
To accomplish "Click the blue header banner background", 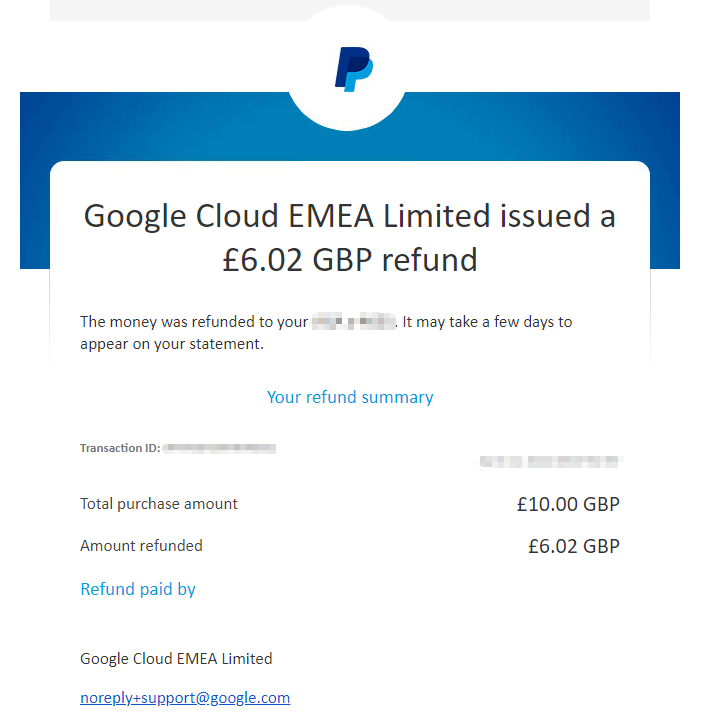I will (560, 125).
